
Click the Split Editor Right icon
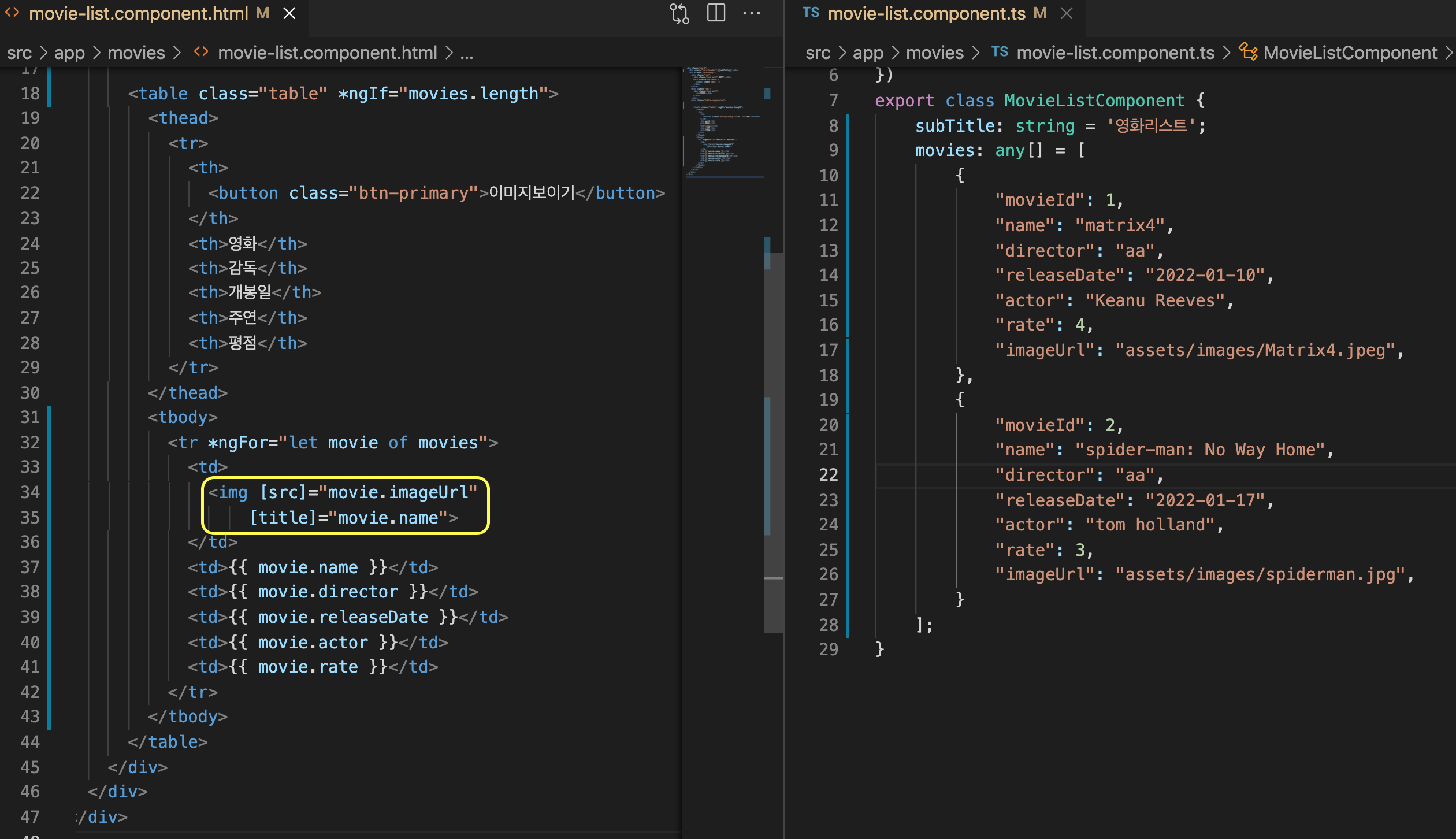pyautogui.click(x=716, y=13)
